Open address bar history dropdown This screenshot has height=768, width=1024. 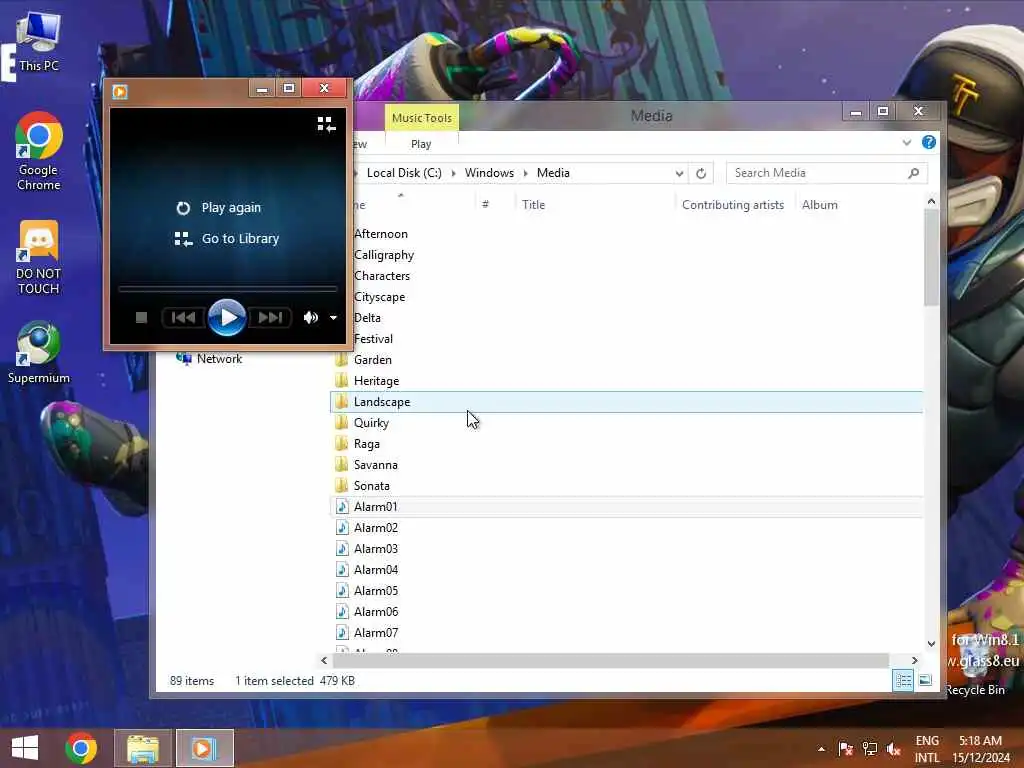pos(679,173)
